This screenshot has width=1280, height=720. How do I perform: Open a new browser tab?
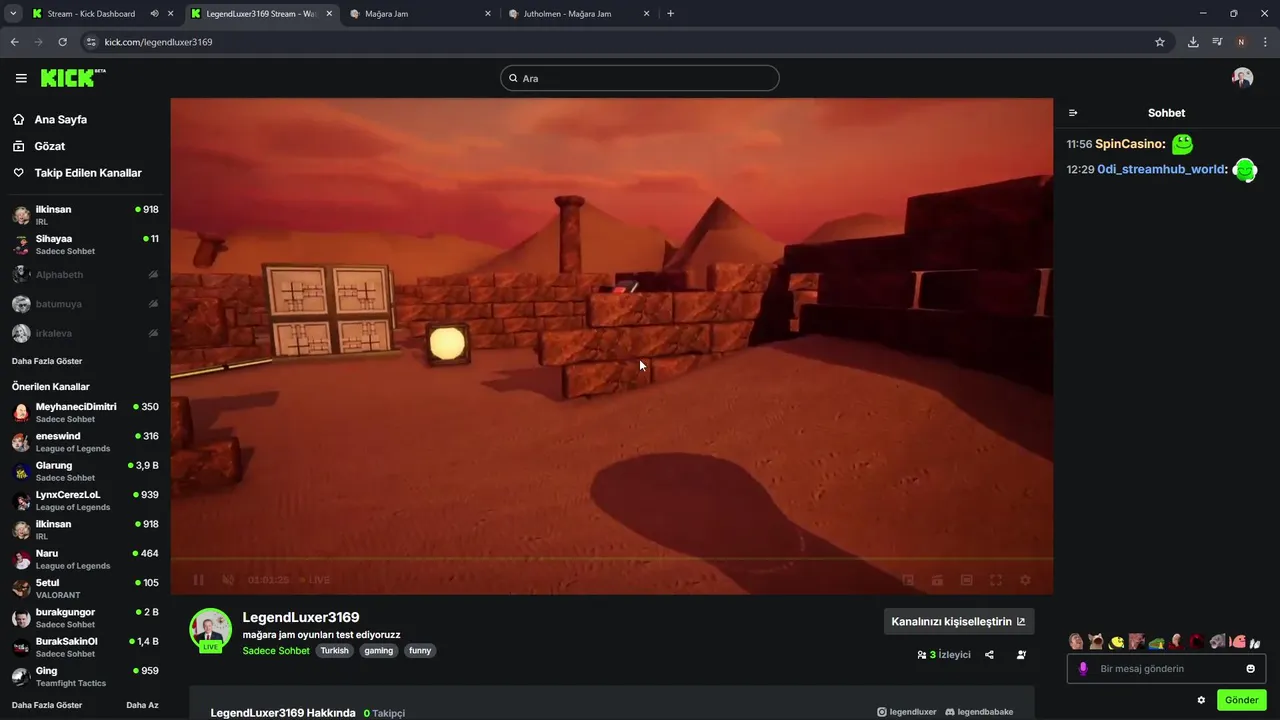coord(670,14)
